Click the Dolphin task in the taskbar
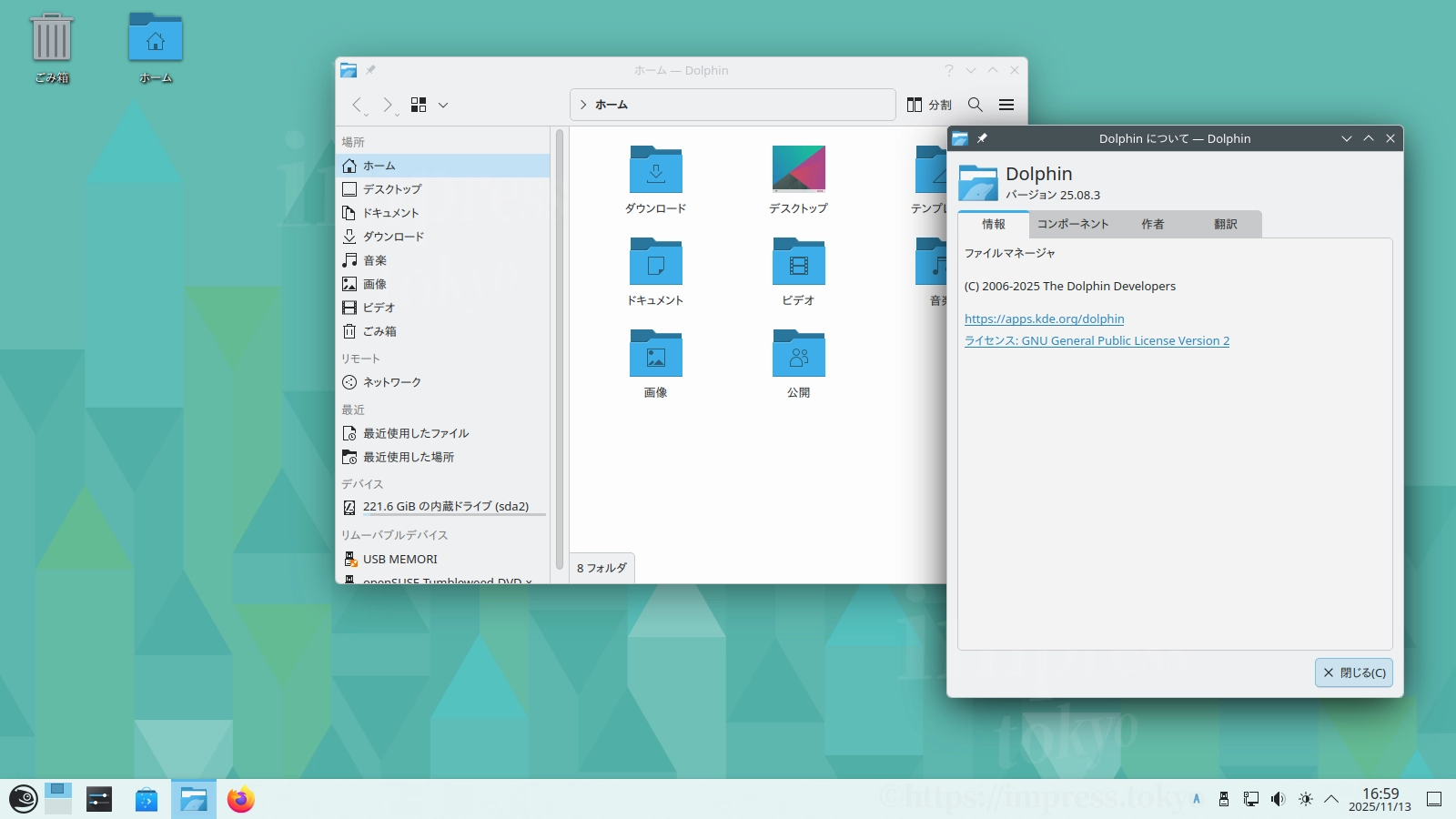The image size is (1456, 819). click(x=194, y=799)
